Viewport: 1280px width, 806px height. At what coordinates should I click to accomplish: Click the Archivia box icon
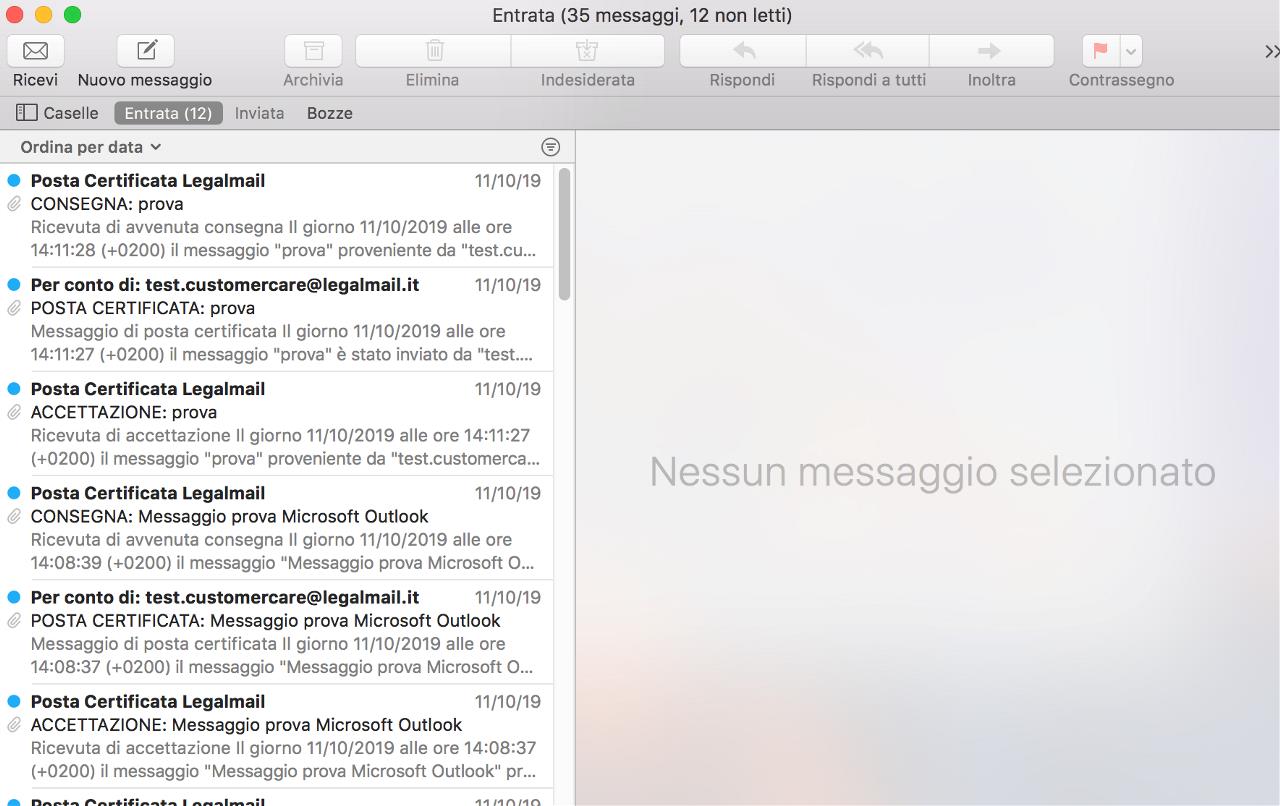[x=313, y=51]
